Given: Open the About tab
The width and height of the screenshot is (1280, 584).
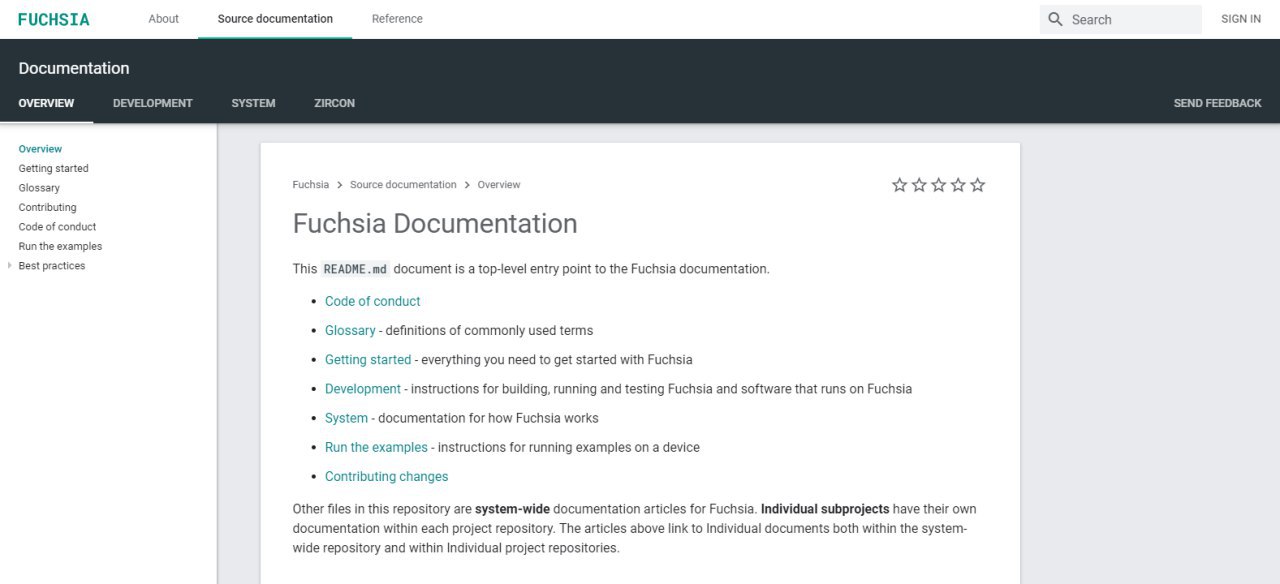Looking at the screenshot, I should 163,19.
